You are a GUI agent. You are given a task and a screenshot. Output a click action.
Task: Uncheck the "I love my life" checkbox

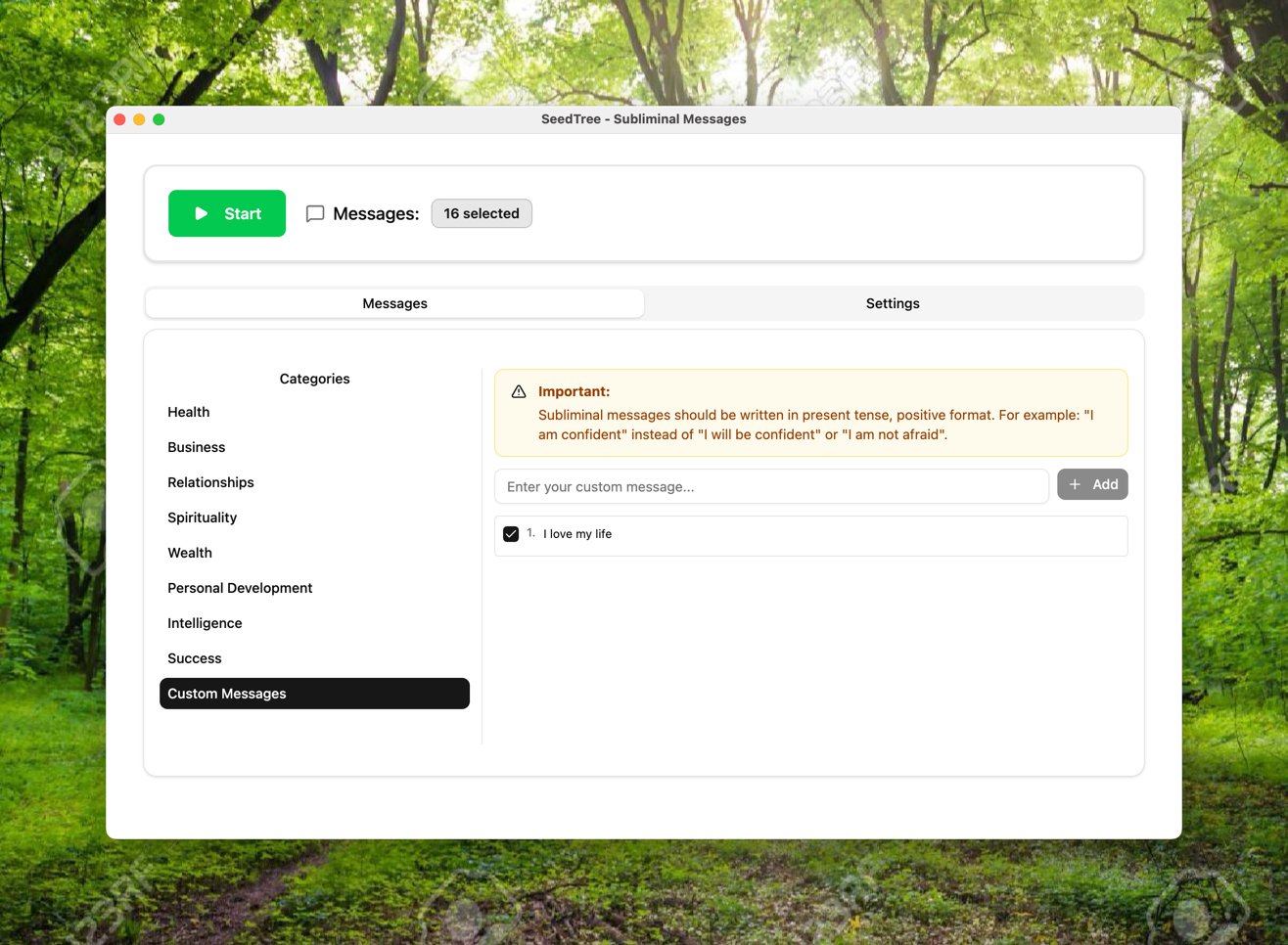tap(511, 534)
